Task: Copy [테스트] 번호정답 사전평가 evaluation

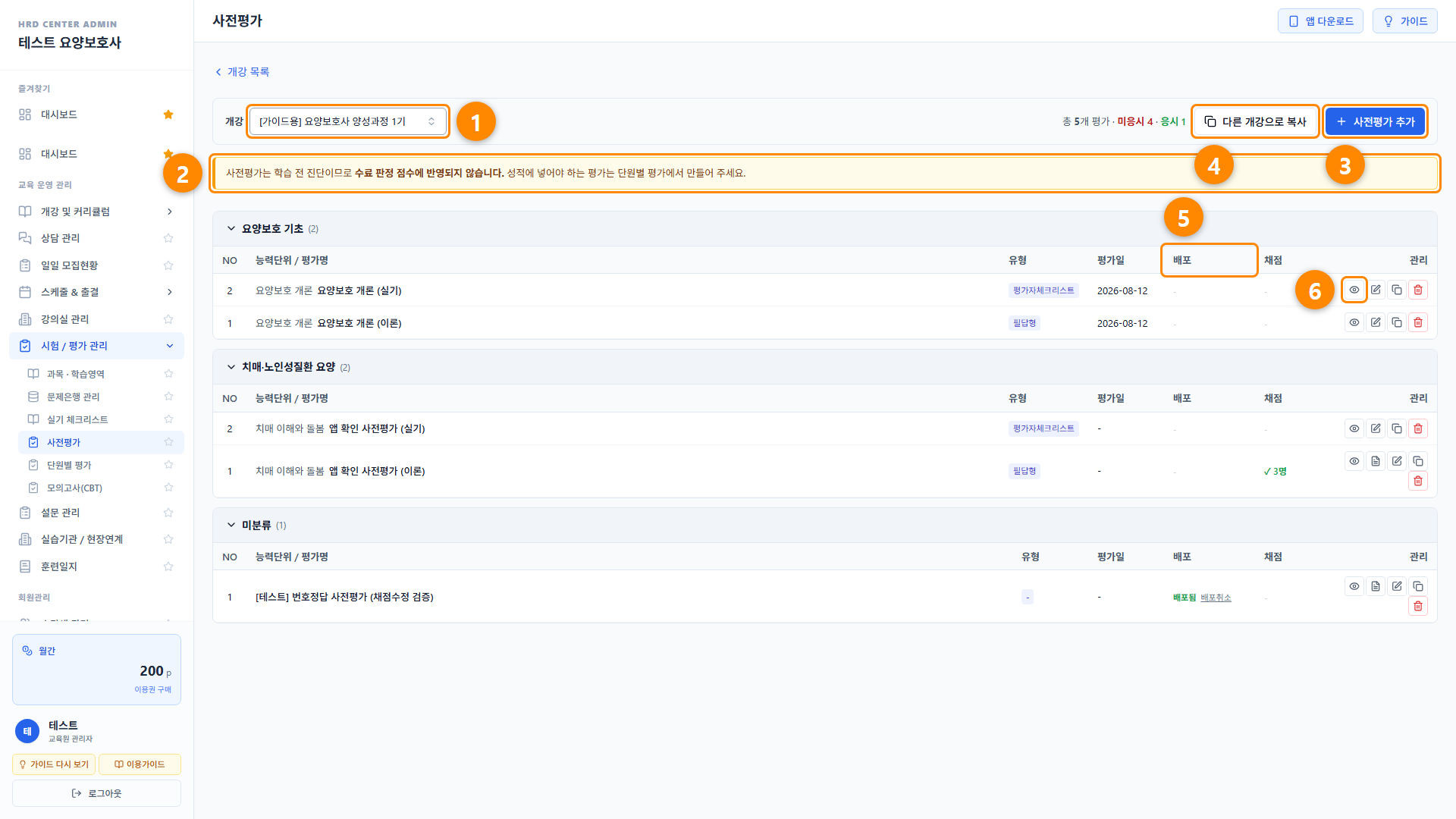Action: 1417,586
